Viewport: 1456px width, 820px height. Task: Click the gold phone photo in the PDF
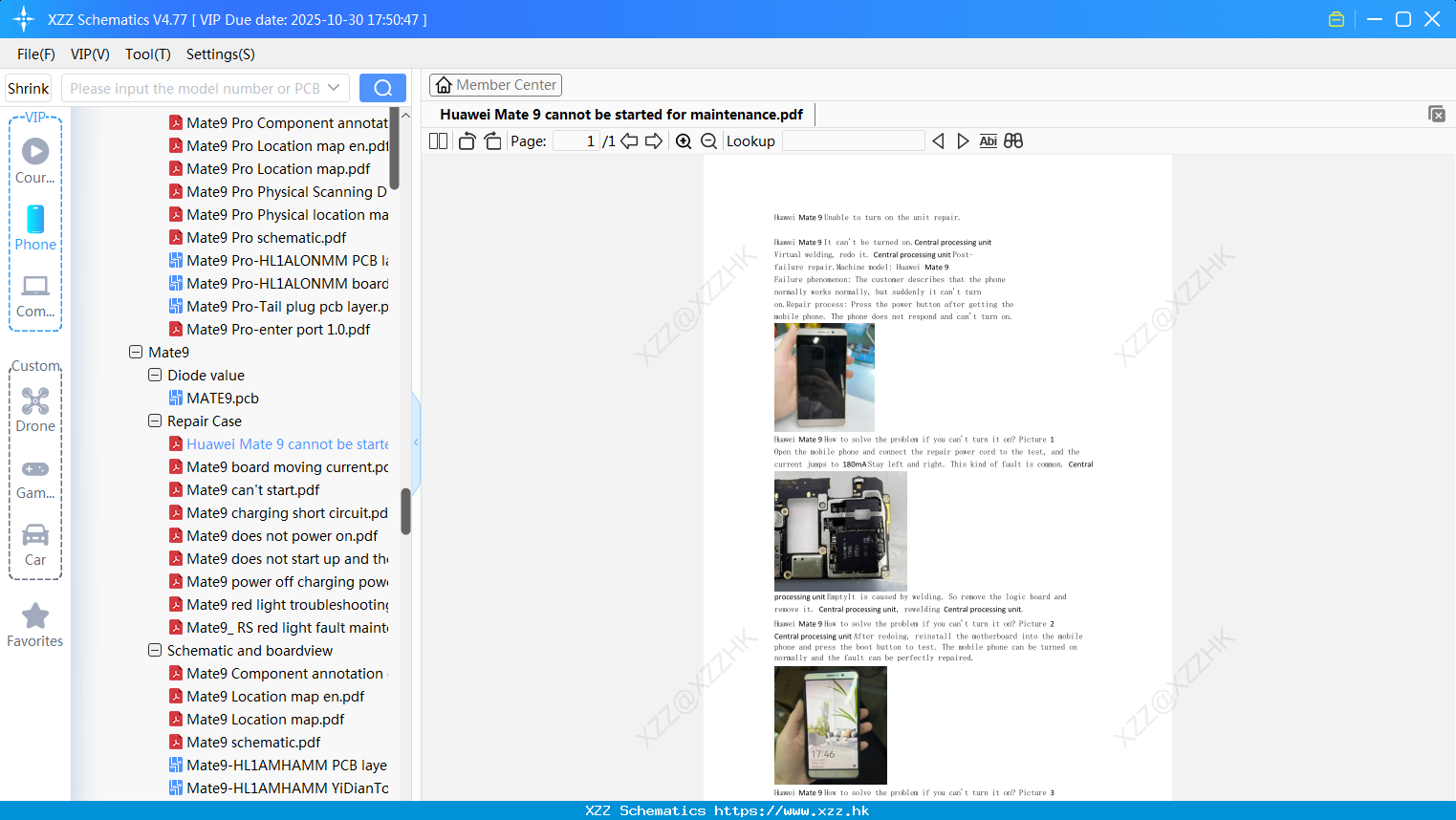pos(824,378)
